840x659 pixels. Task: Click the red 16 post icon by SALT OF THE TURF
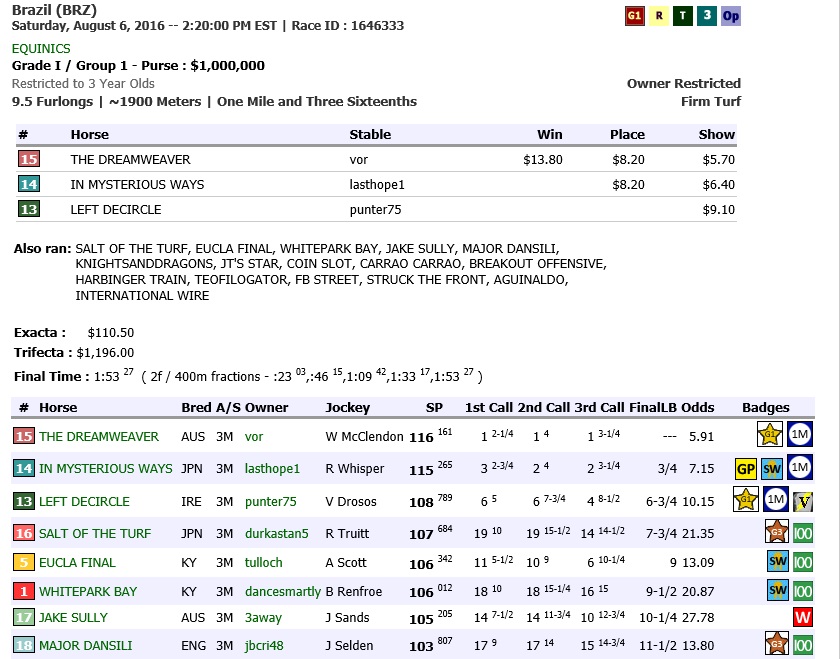24,533
